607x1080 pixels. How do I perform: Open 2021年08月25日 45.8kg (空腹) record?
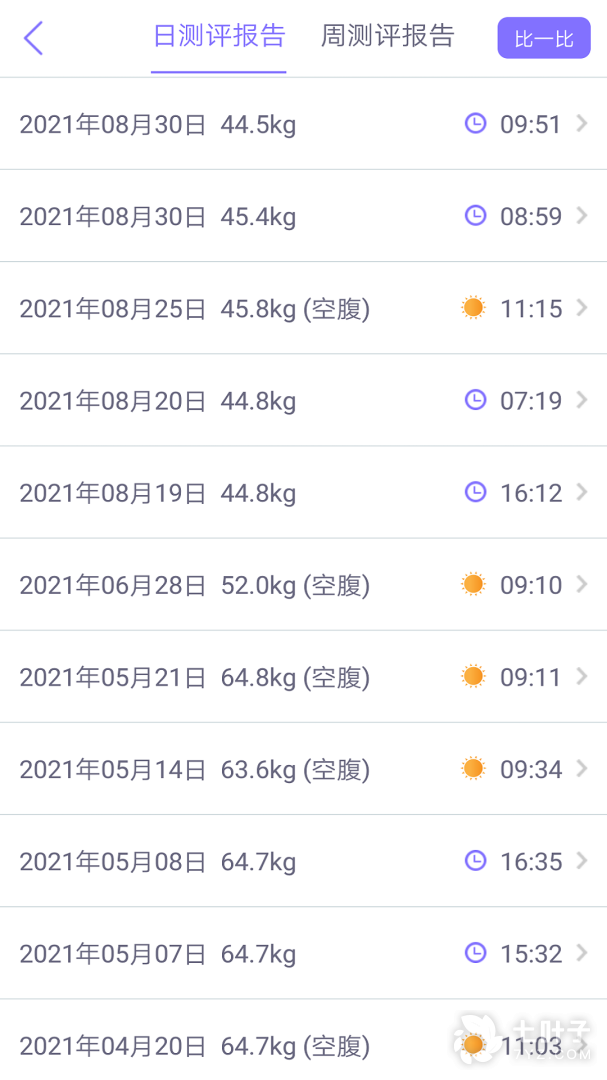303,308
